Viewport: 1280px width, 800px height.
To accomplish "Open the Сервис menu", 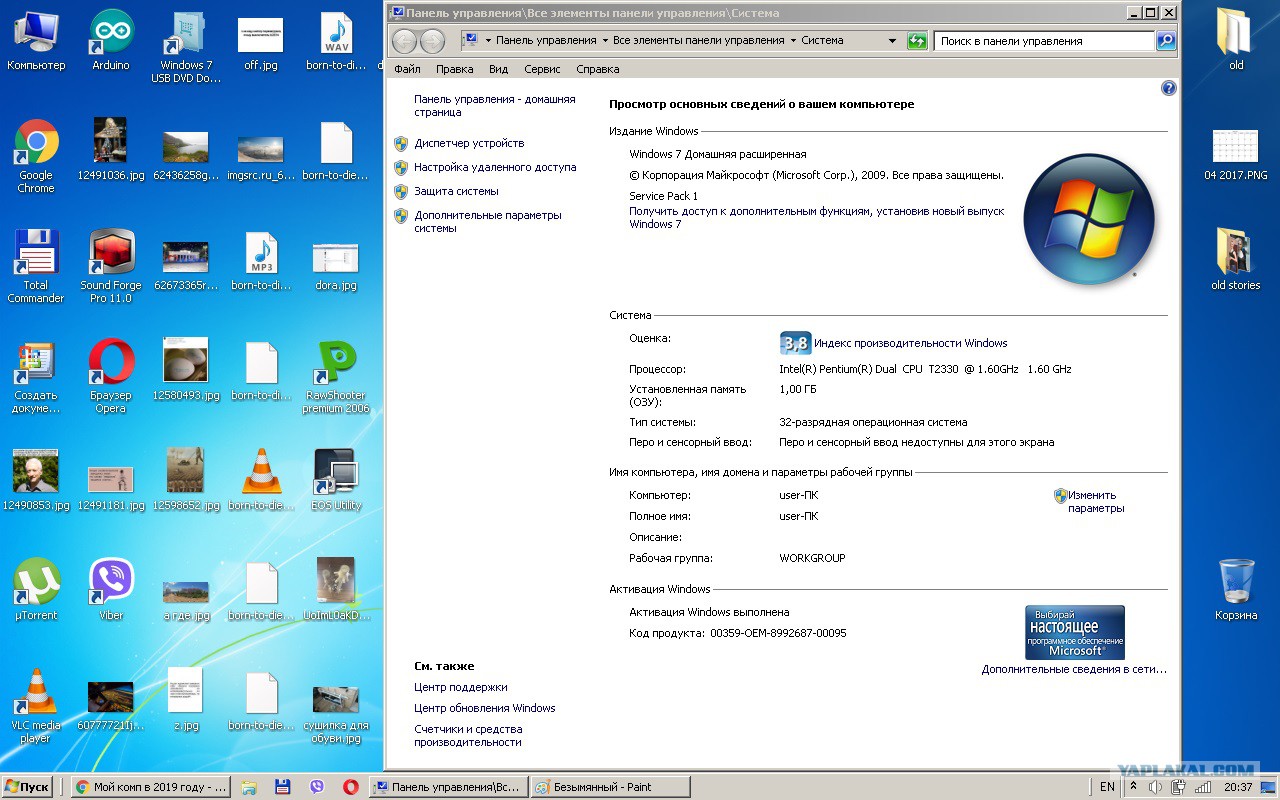I will pos(542,69).
